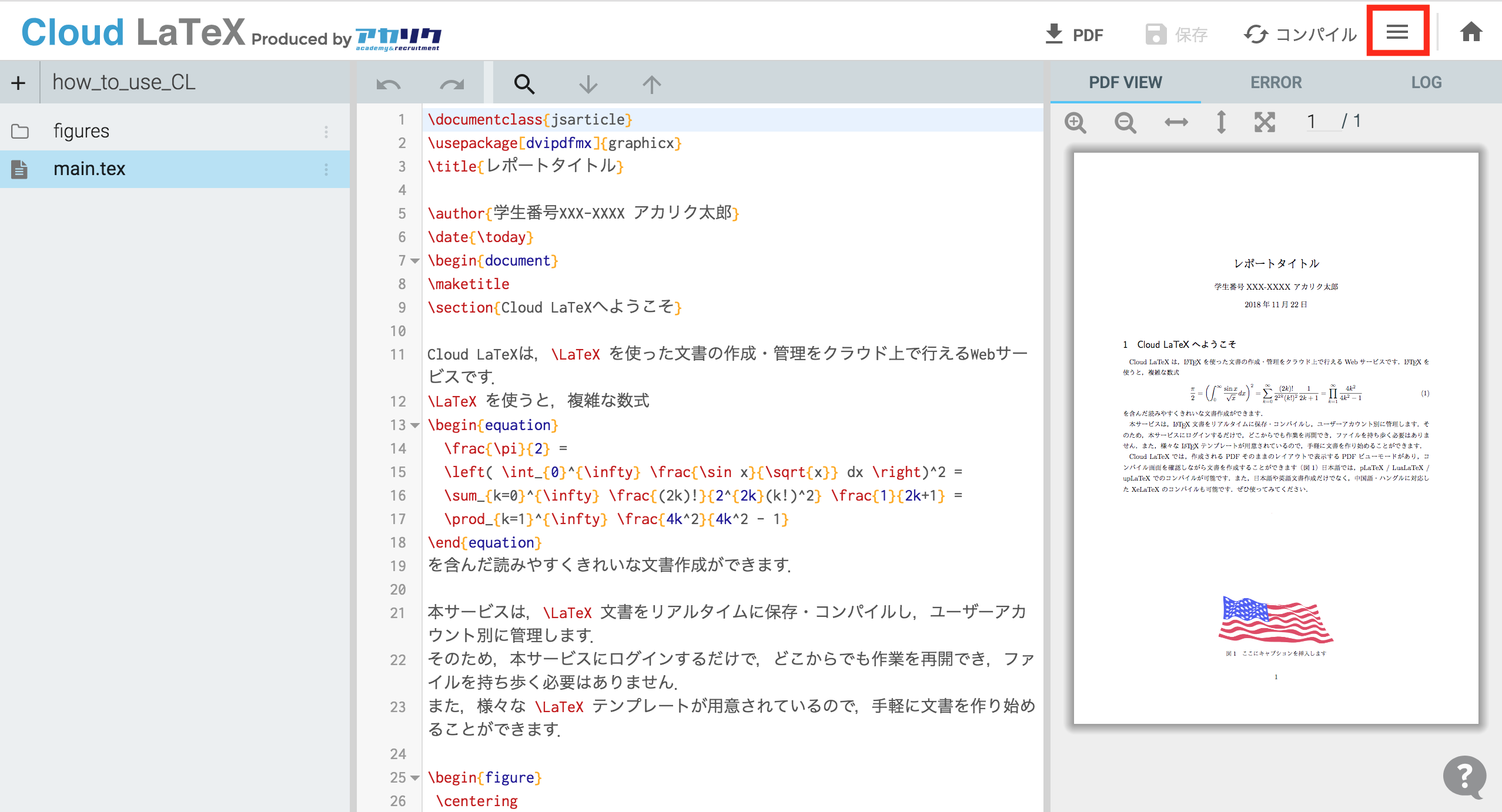1502x812 pixels.
Task: Click line number 20 in the gutter
Action: click(398, 590)
